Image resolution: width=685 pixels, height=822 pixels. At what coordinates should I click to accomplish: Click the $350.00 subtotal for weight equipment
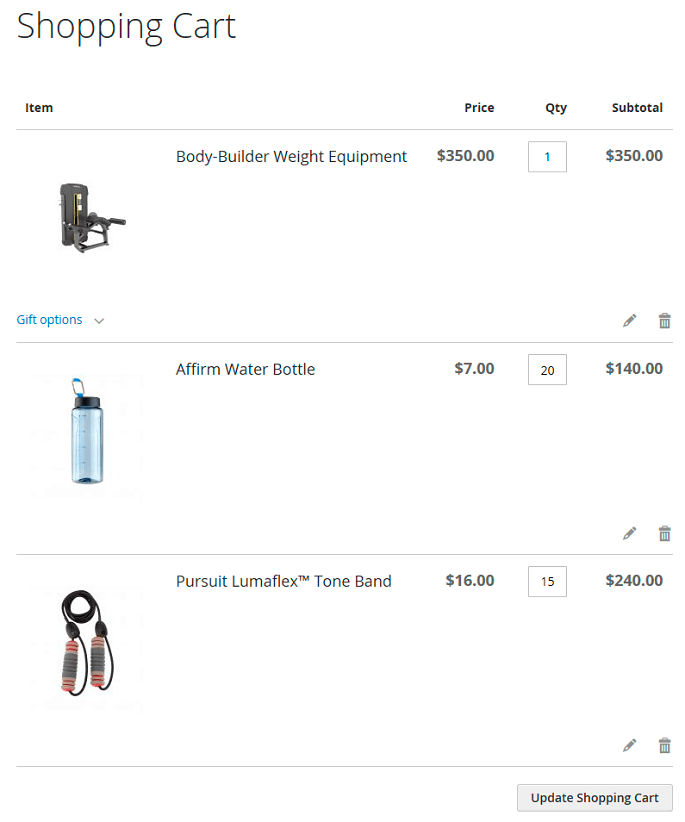[x=634, y=156]
